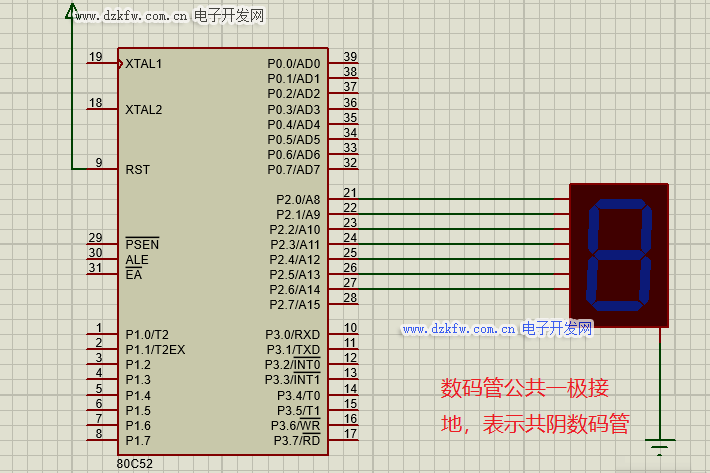This screenshot has height=473, width=710.
Task: Select the EA pin 31
Action: point(101,274)
